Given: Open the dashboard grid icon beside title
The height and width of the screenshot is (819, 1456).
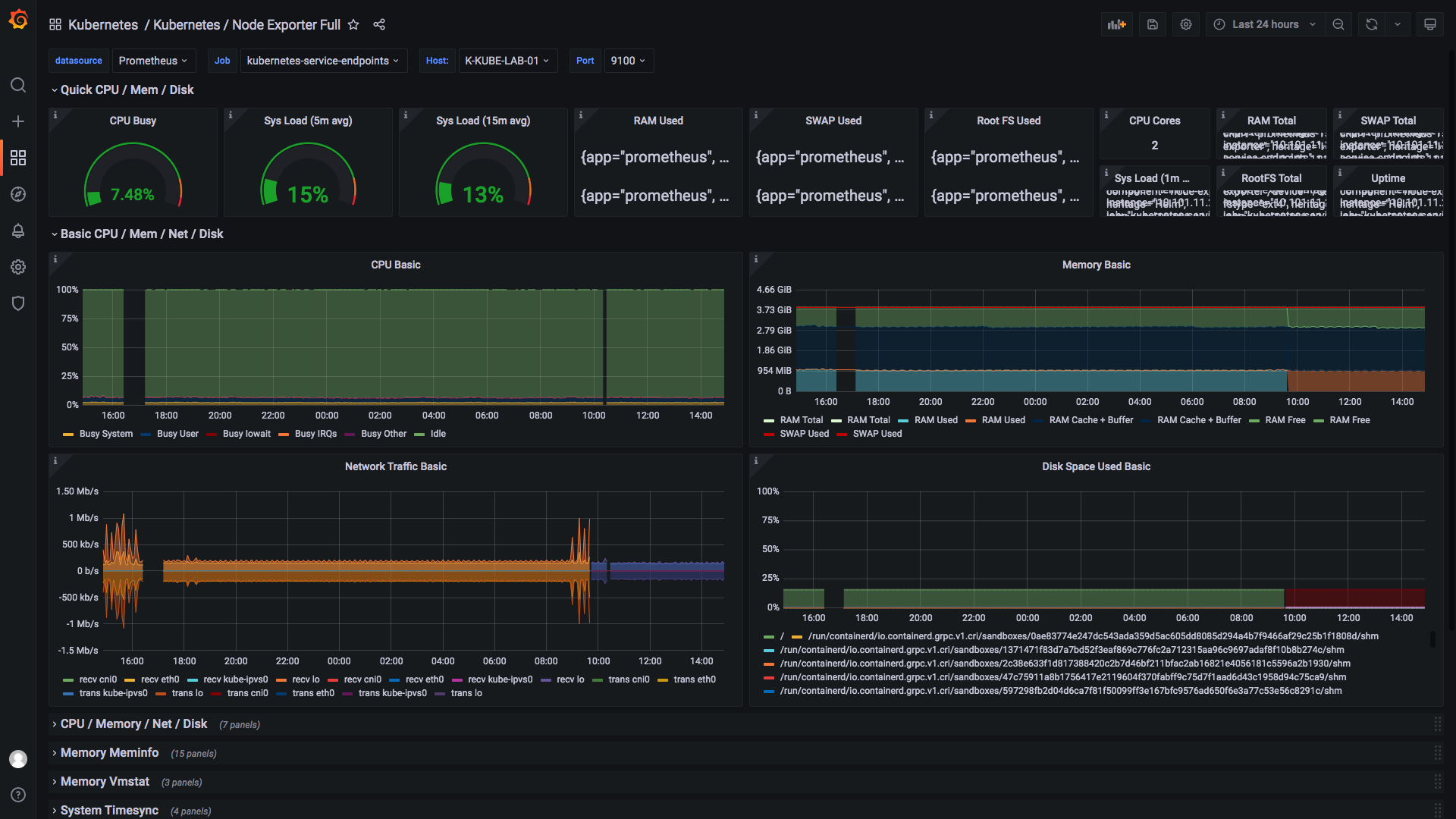Looking at the screenshot, I should [x=55, y=24].
